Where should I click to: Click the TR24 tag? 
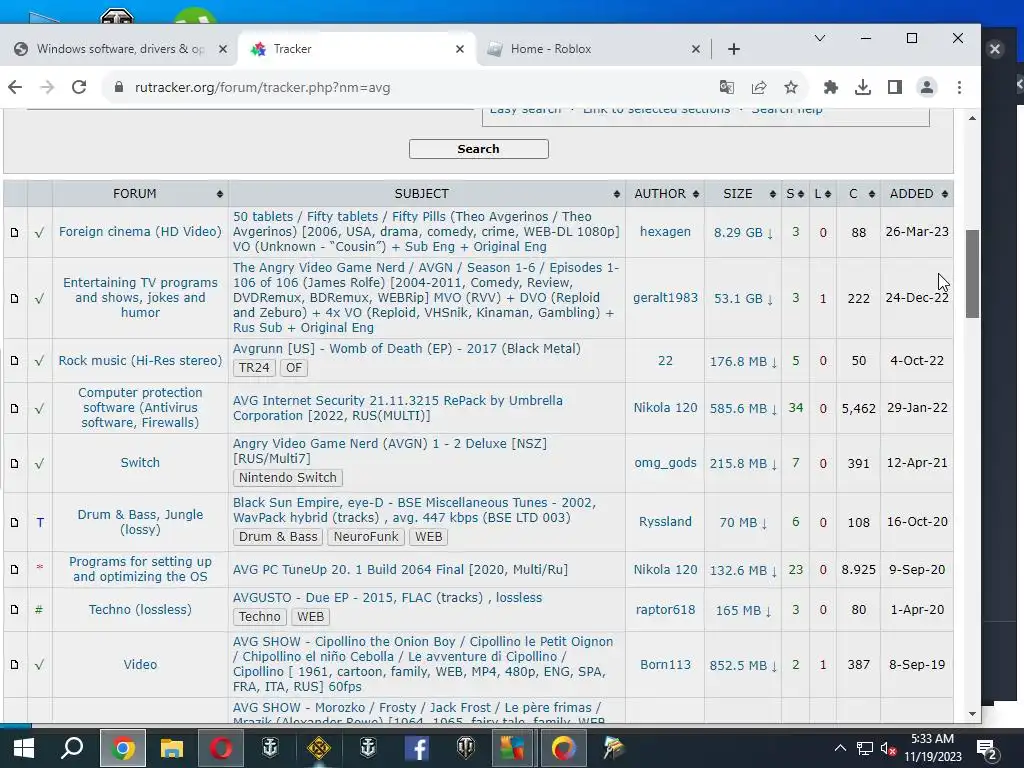(254, 368)
